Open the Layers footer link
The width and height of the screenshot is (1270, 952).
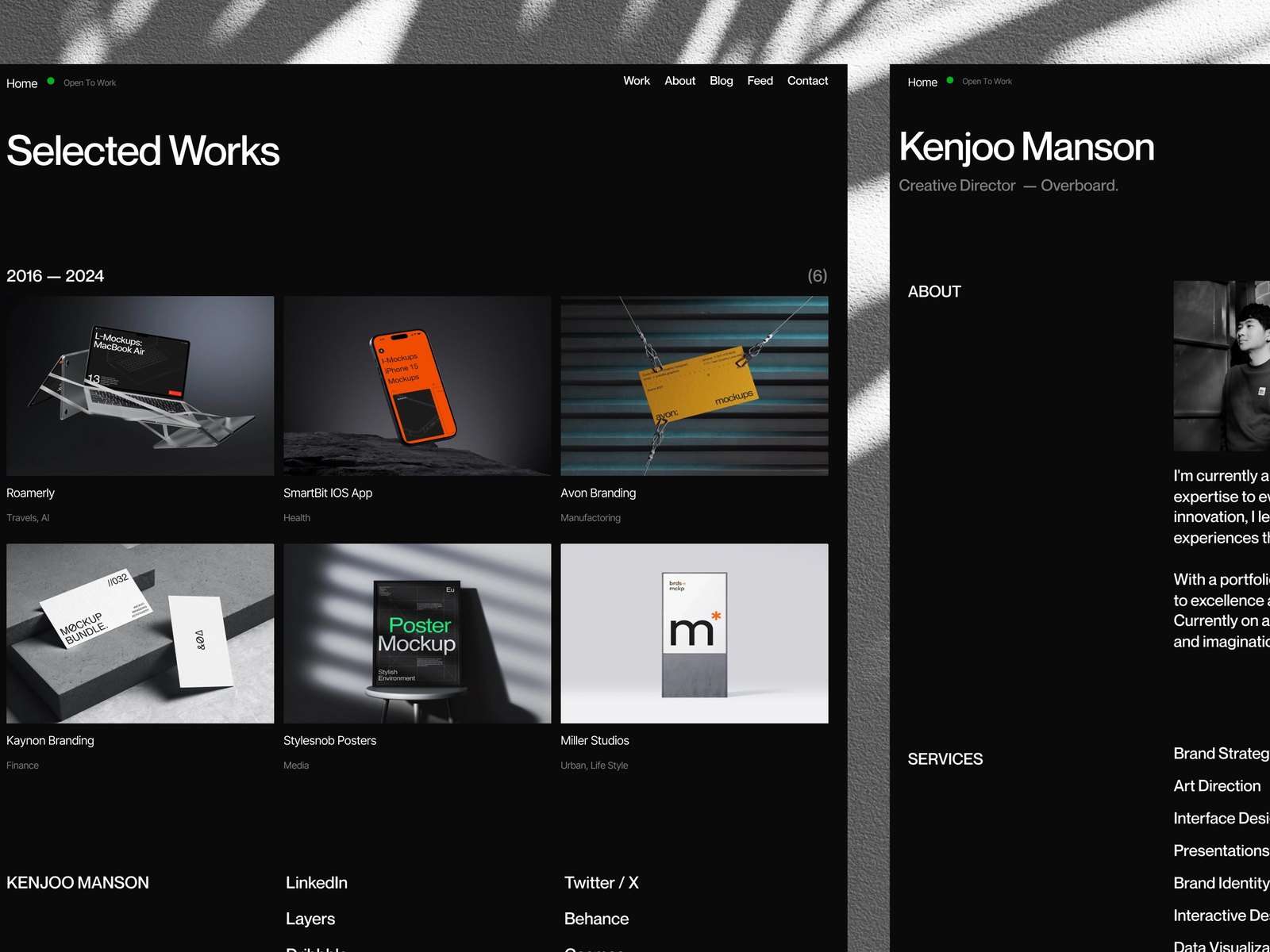(310, 919)
